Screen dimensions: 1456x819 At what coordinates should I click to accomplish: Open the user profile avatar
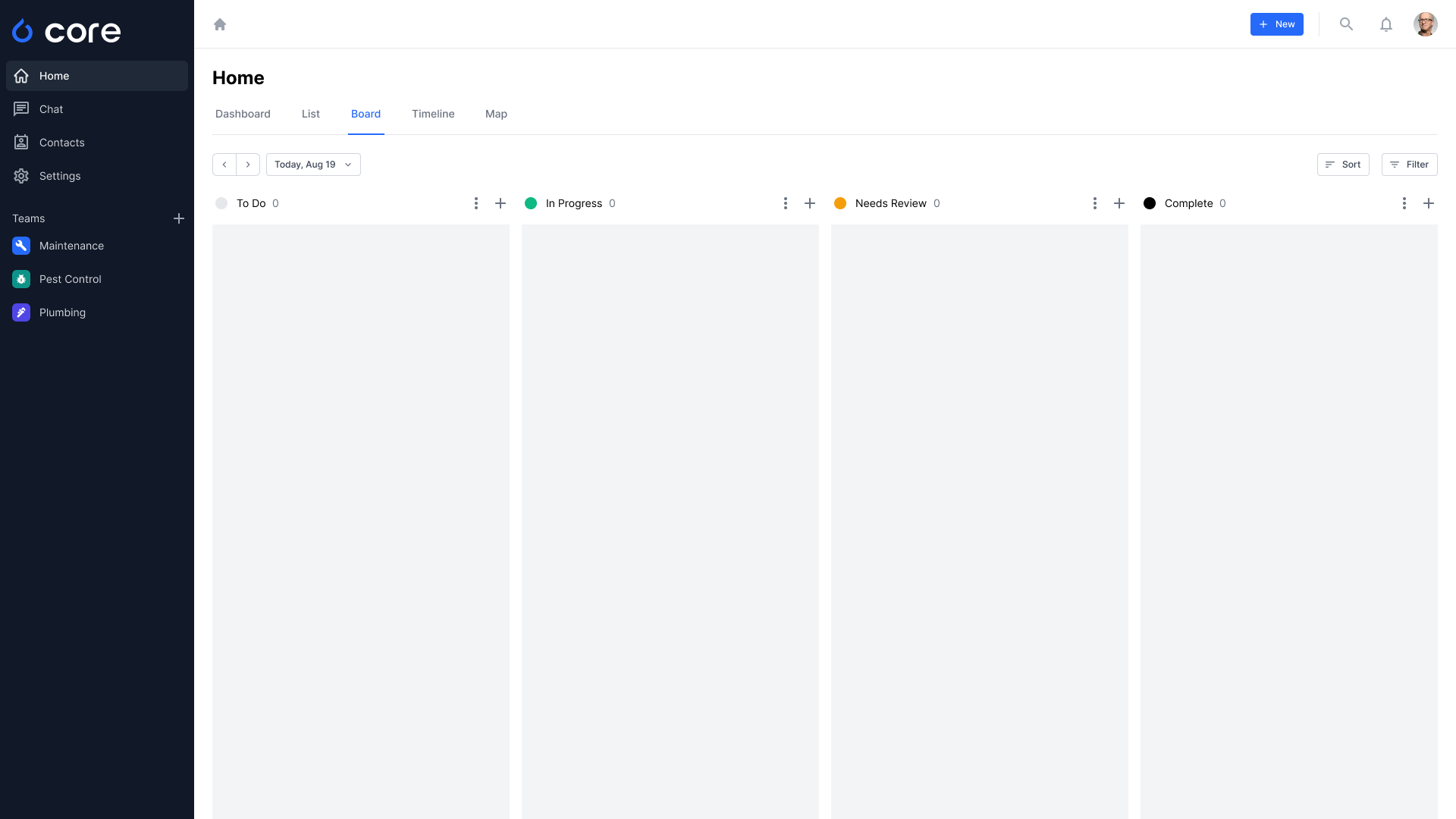(1425, 24)
